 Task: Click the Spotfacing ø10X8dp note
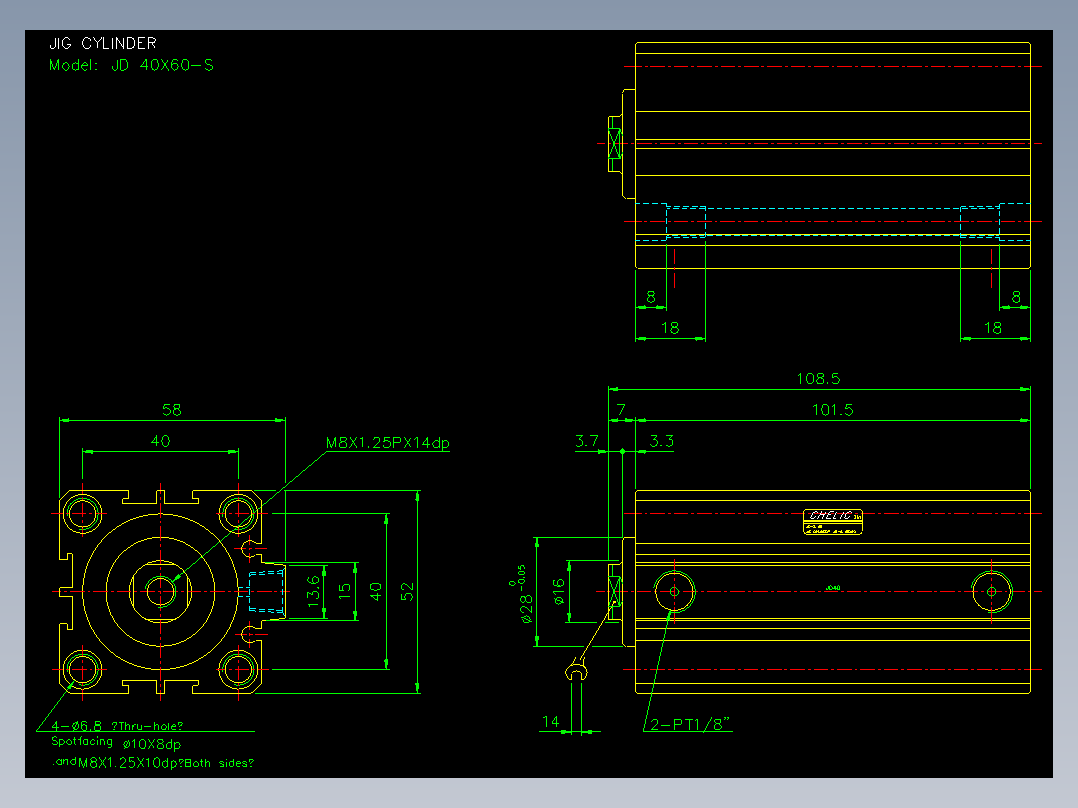(x=116, y=743)
